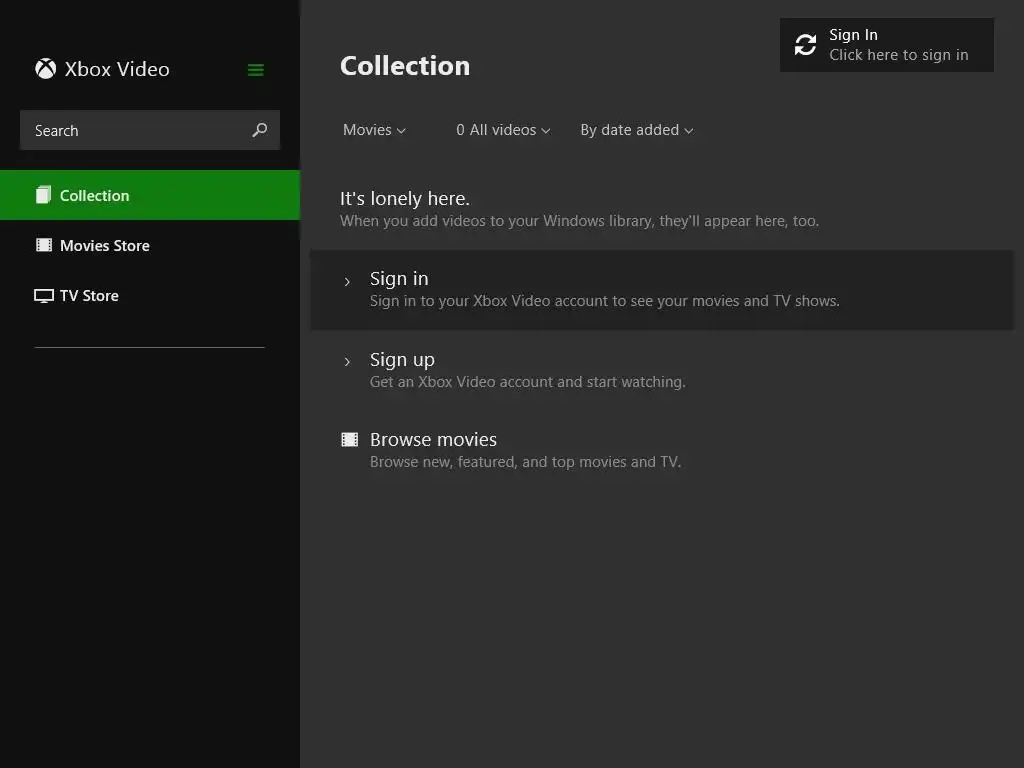The image size is (1024, 768).
Task: Click the Xbox logo icon
Action: pos(45,69)
